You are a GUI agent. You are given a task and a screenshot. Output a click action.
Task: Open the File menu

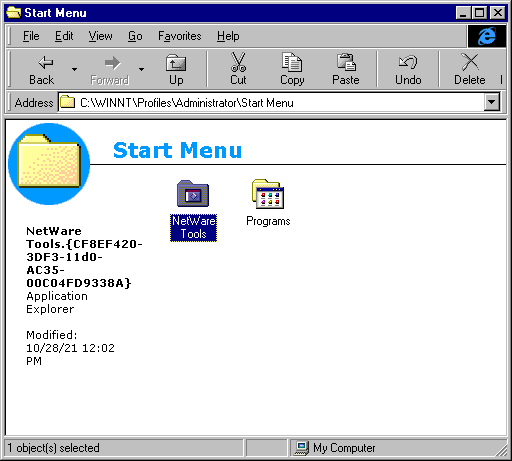pos(31,36)
